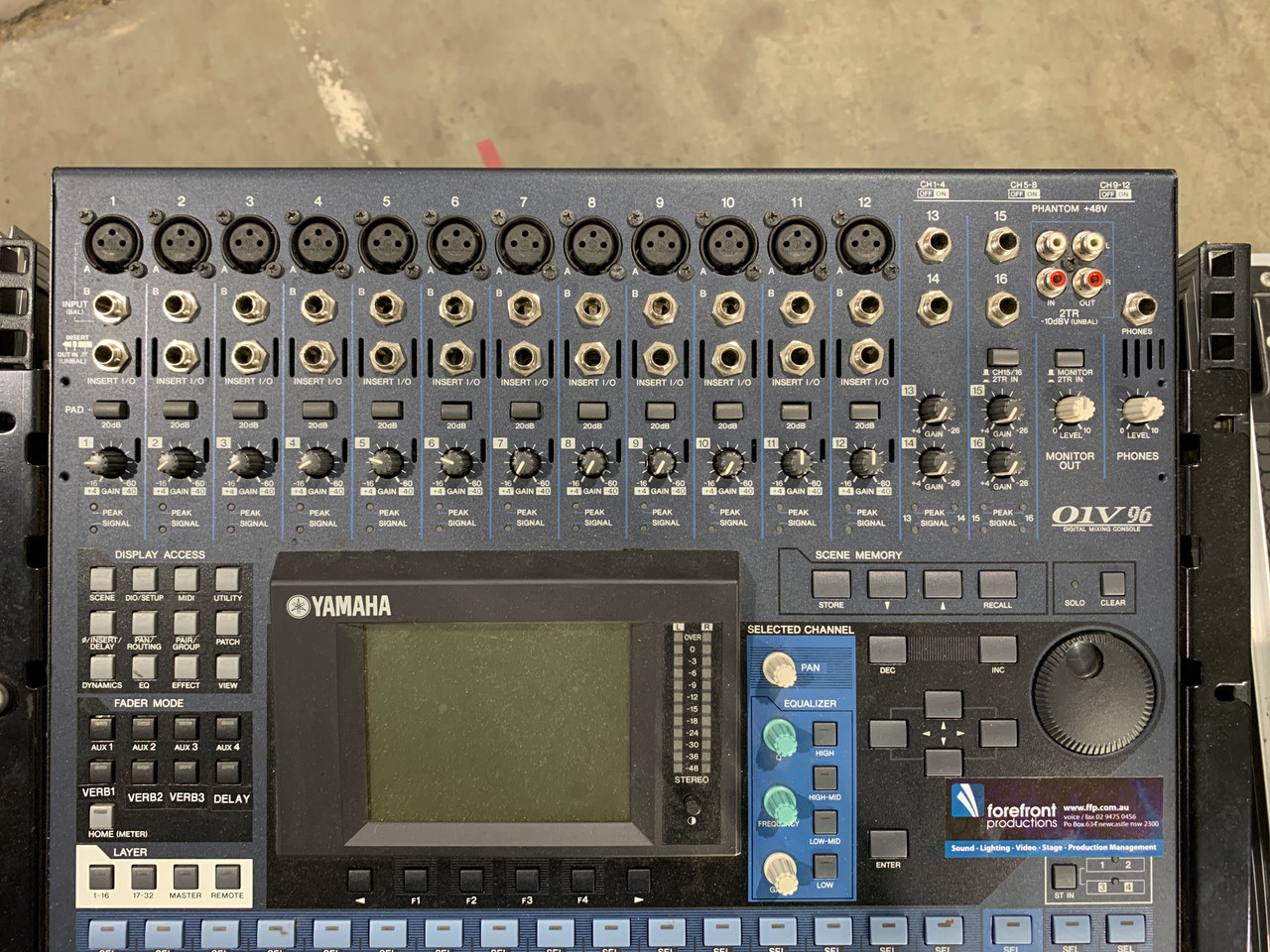1270x952 pixels.
Task: Engage the 20dB PAD on channel 1
Action: pos(110,411)
